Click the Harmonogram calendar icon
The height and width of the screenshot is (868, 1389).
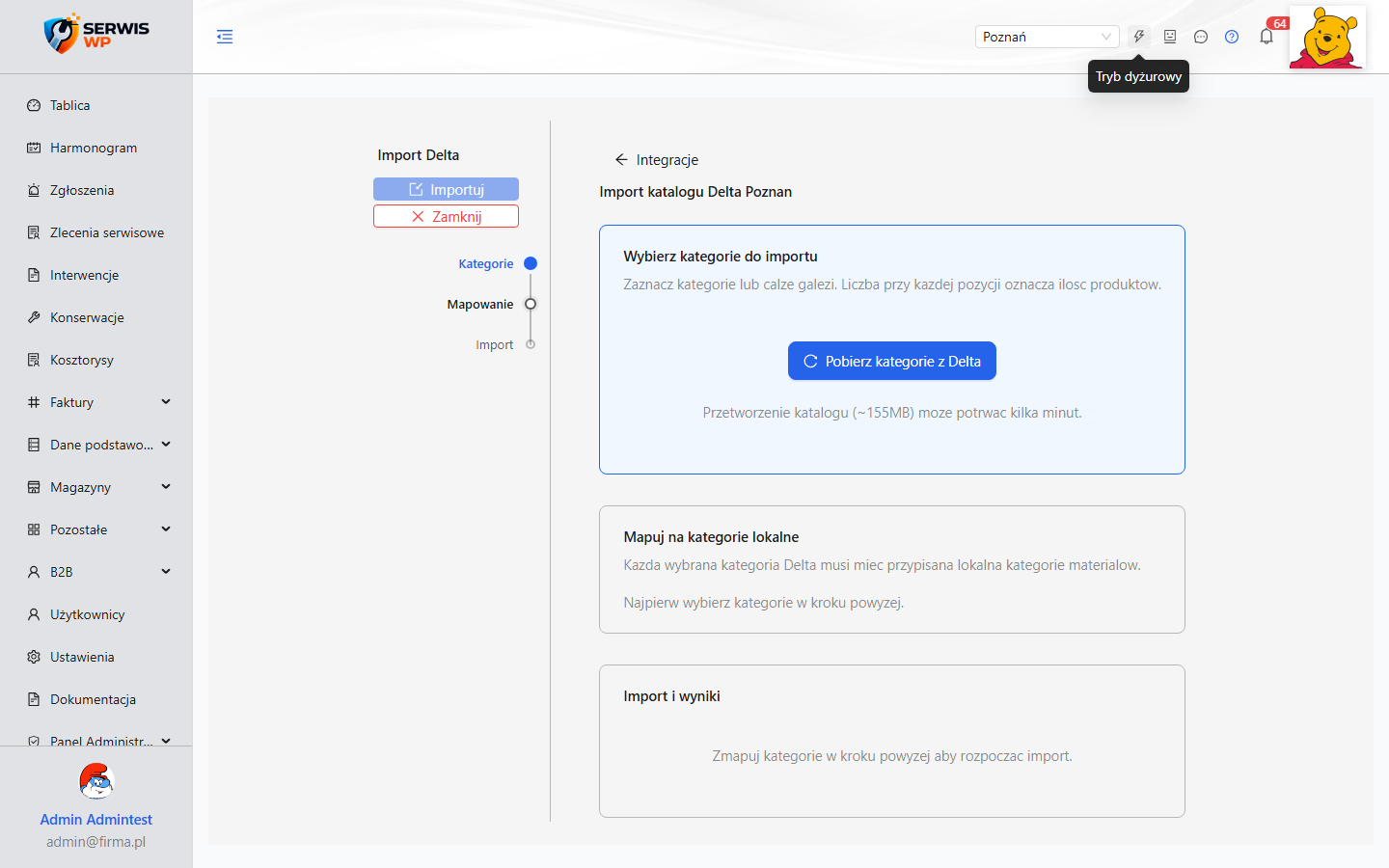(34, 148)
